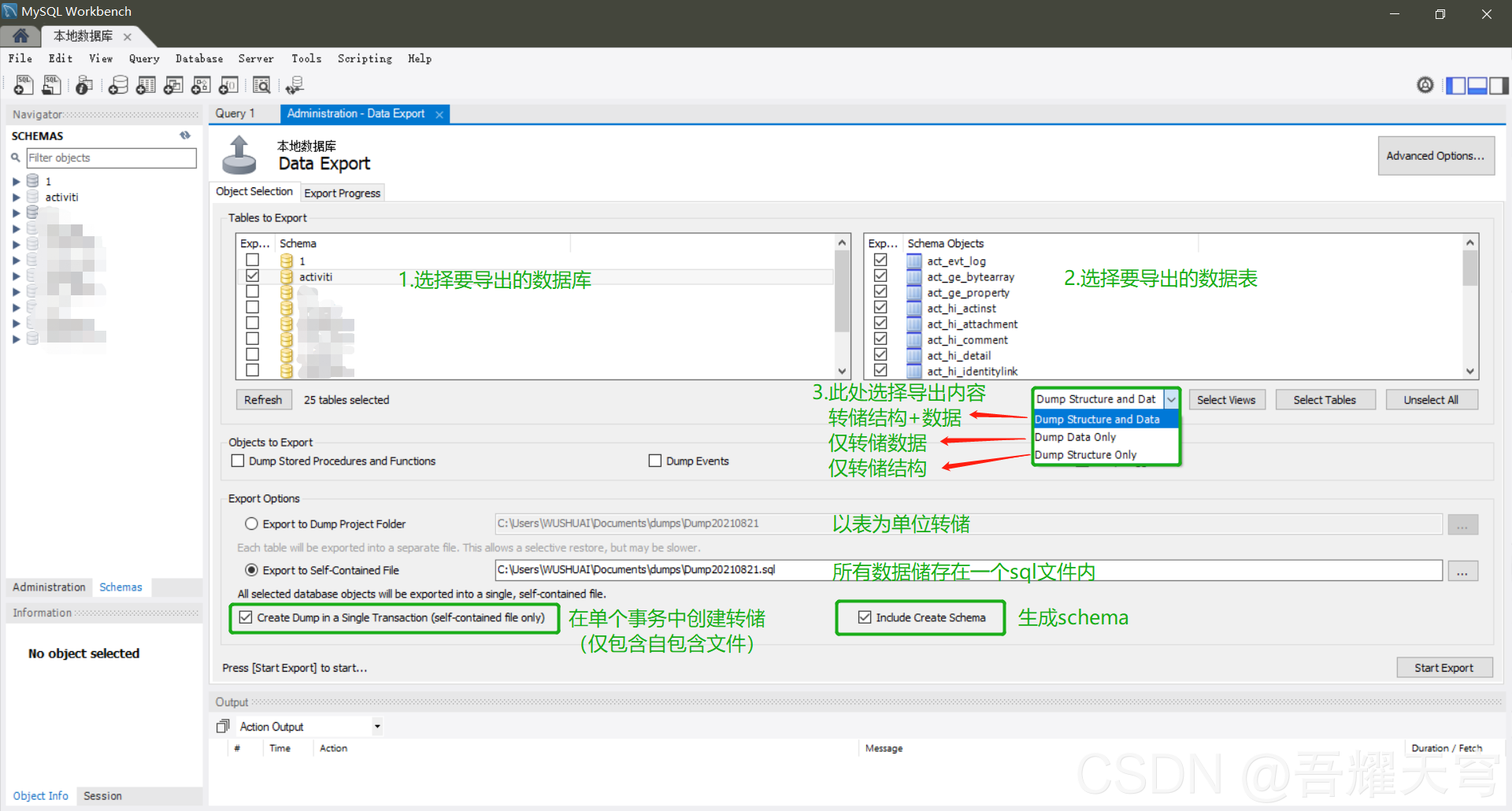Create a new function icon
This screenshot has height=811, width=1512.
[228, 85]
